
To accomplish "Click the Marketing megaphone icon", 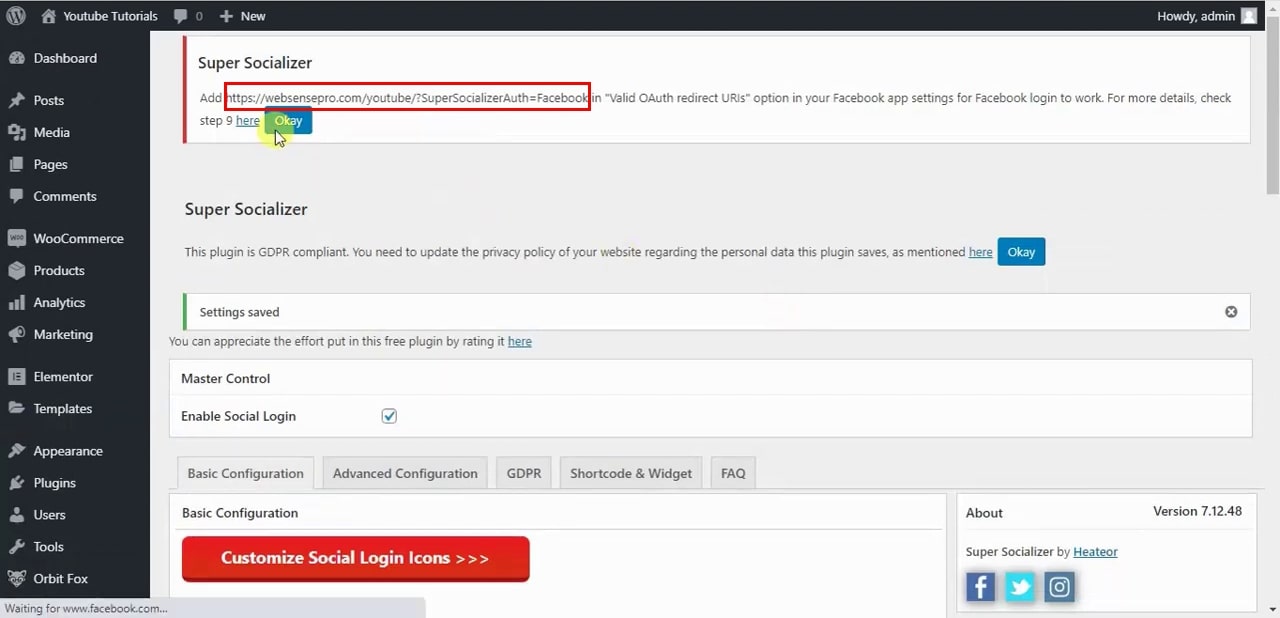I will coord(16,334).
